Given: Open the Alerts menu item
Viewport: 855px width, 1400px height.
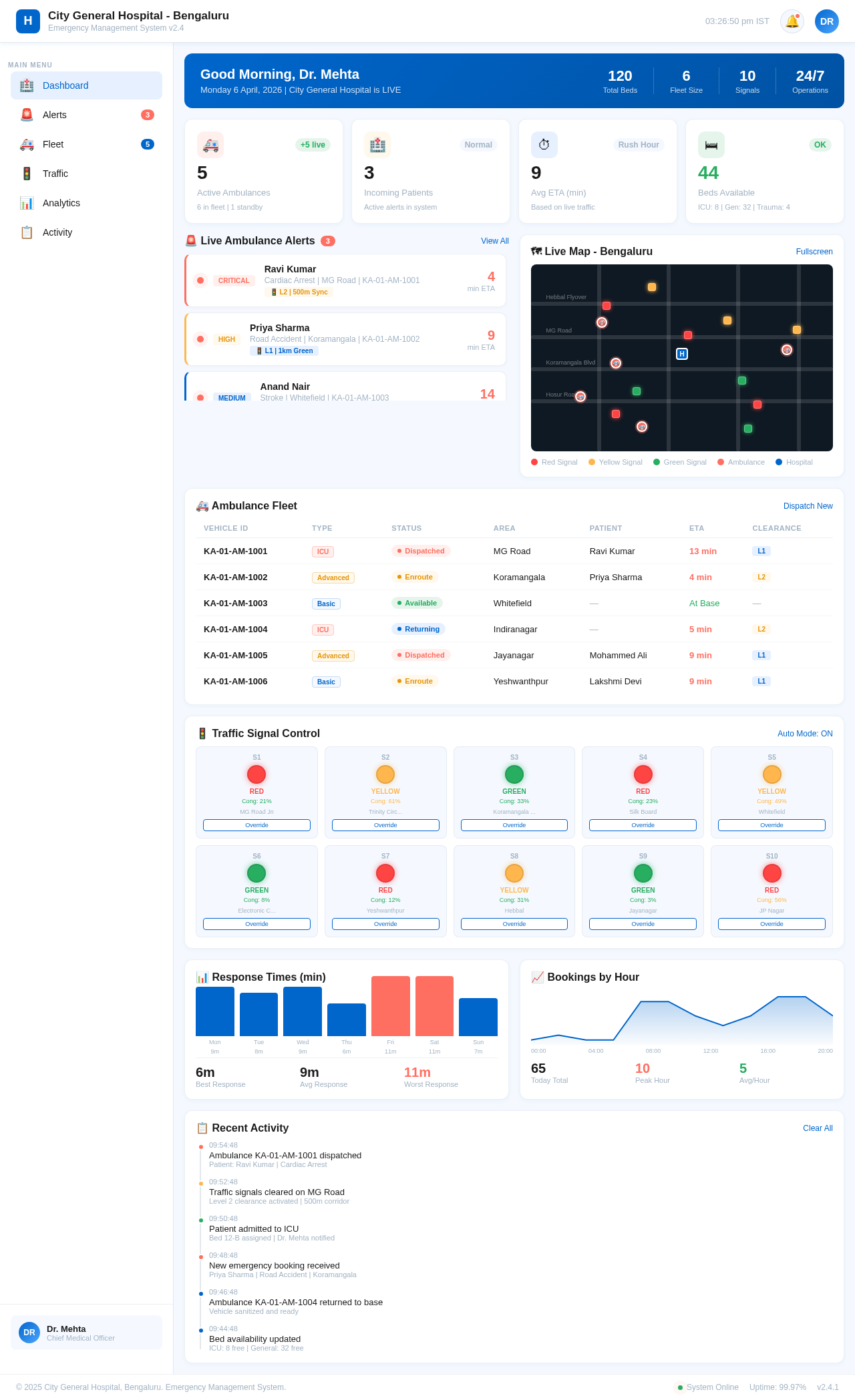Looking at the screenshot, I should click(x=86, y=115).
